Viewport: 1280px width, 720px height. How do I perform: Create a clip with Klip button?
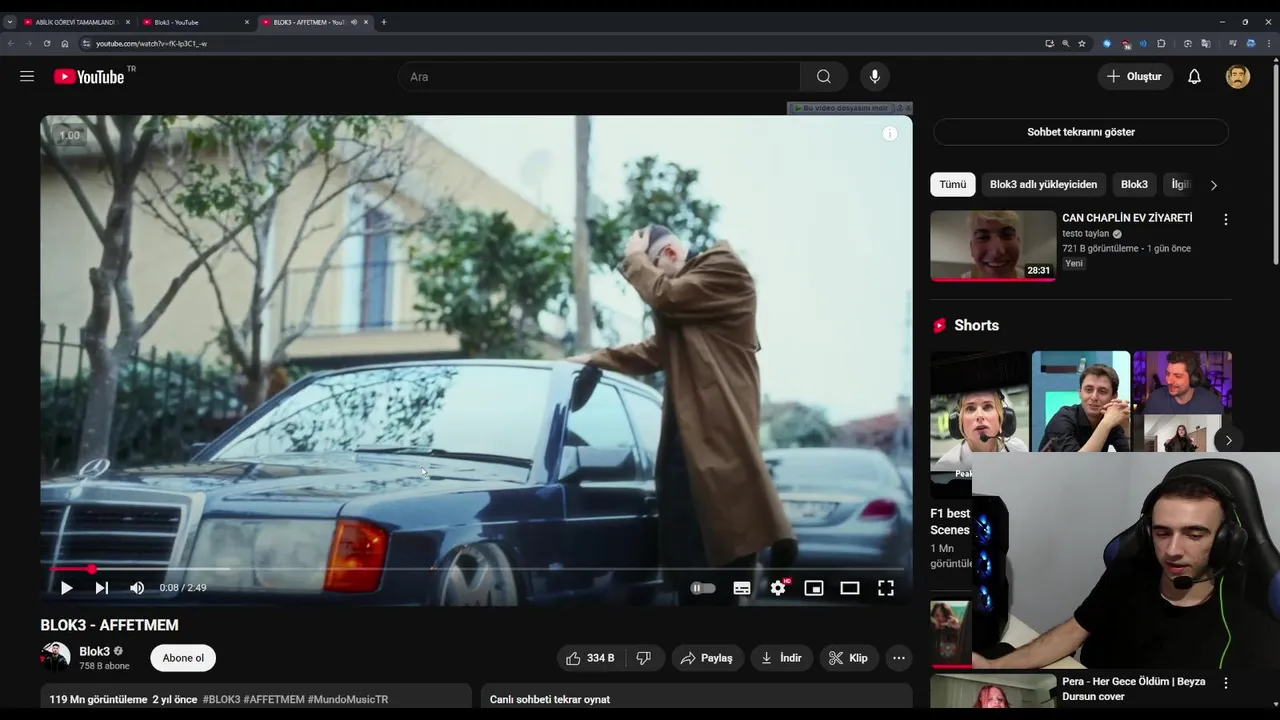tap(848, 658)
